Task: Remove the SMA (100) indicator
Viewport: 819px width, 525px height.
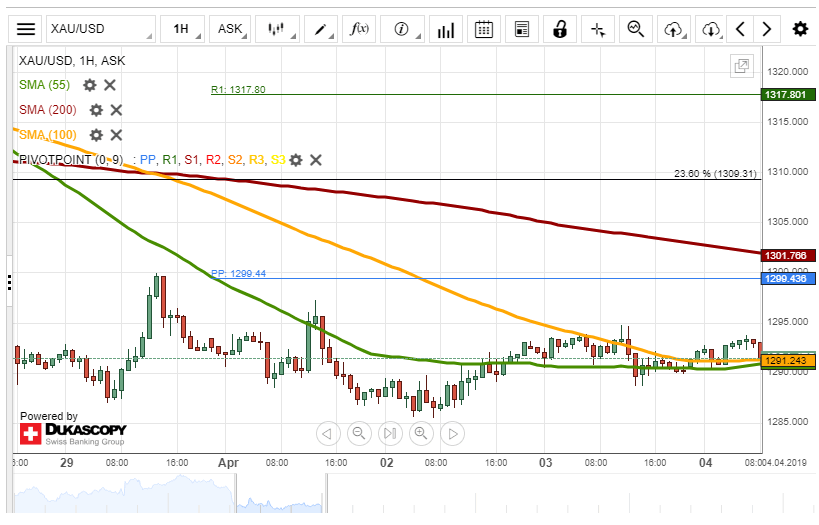Action: click(x=116, y=135)
